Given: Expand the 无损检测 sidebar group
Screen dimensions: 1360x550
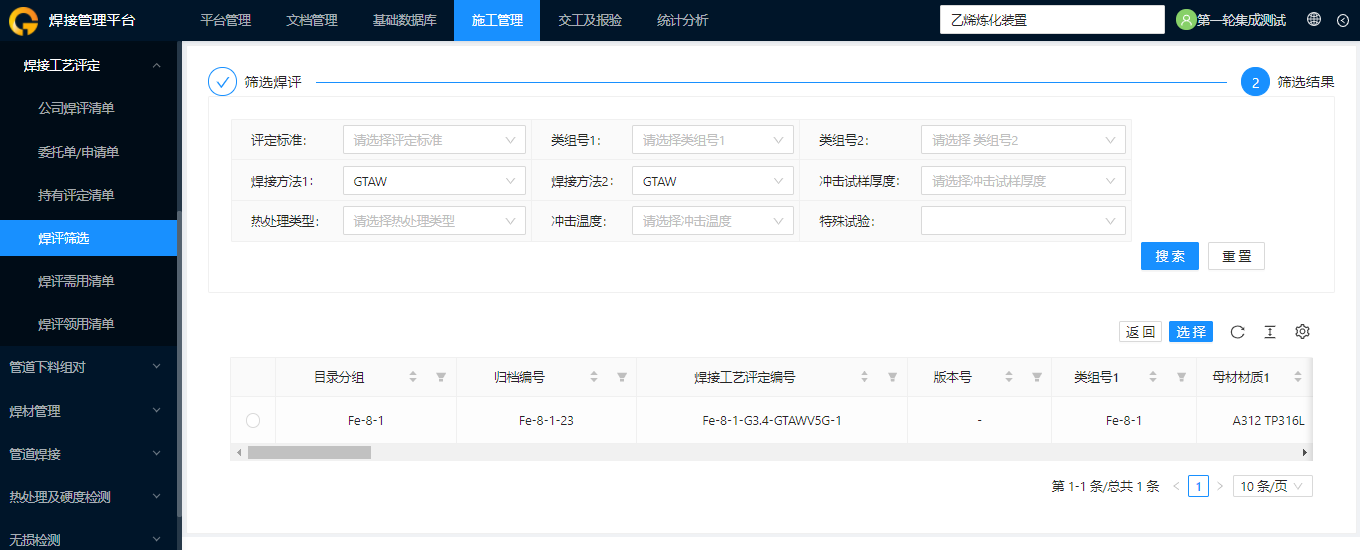Looking at the screenshot, I should click(x=88, y=540).
